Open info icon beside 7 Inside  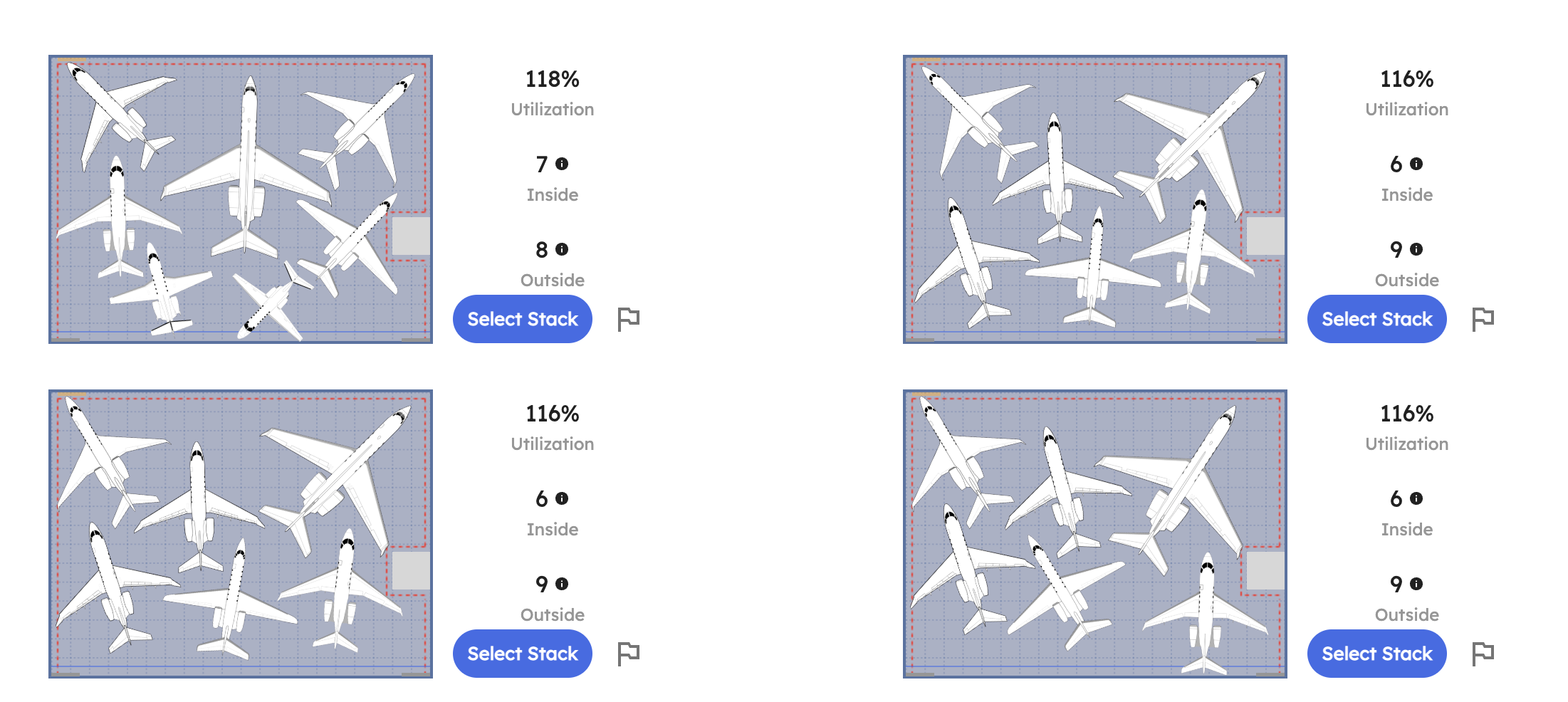(562, 164)
